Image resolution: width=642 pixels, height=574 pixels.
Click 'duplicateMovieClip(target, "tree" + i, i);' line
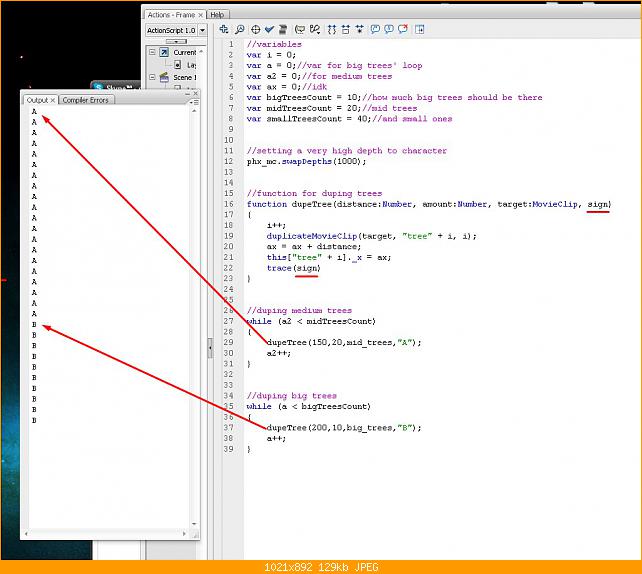tap(371, 236)
